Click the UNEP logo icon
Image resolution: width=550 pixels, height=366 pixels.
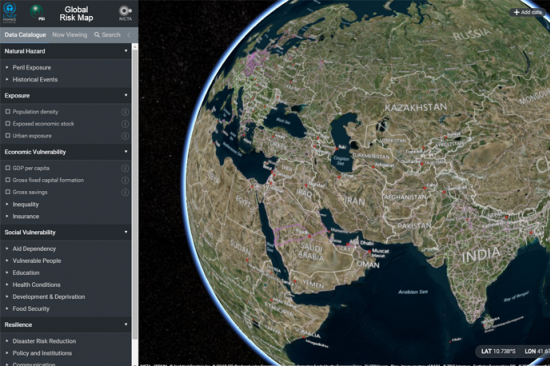pyautogui.click(x=9, y=12)
